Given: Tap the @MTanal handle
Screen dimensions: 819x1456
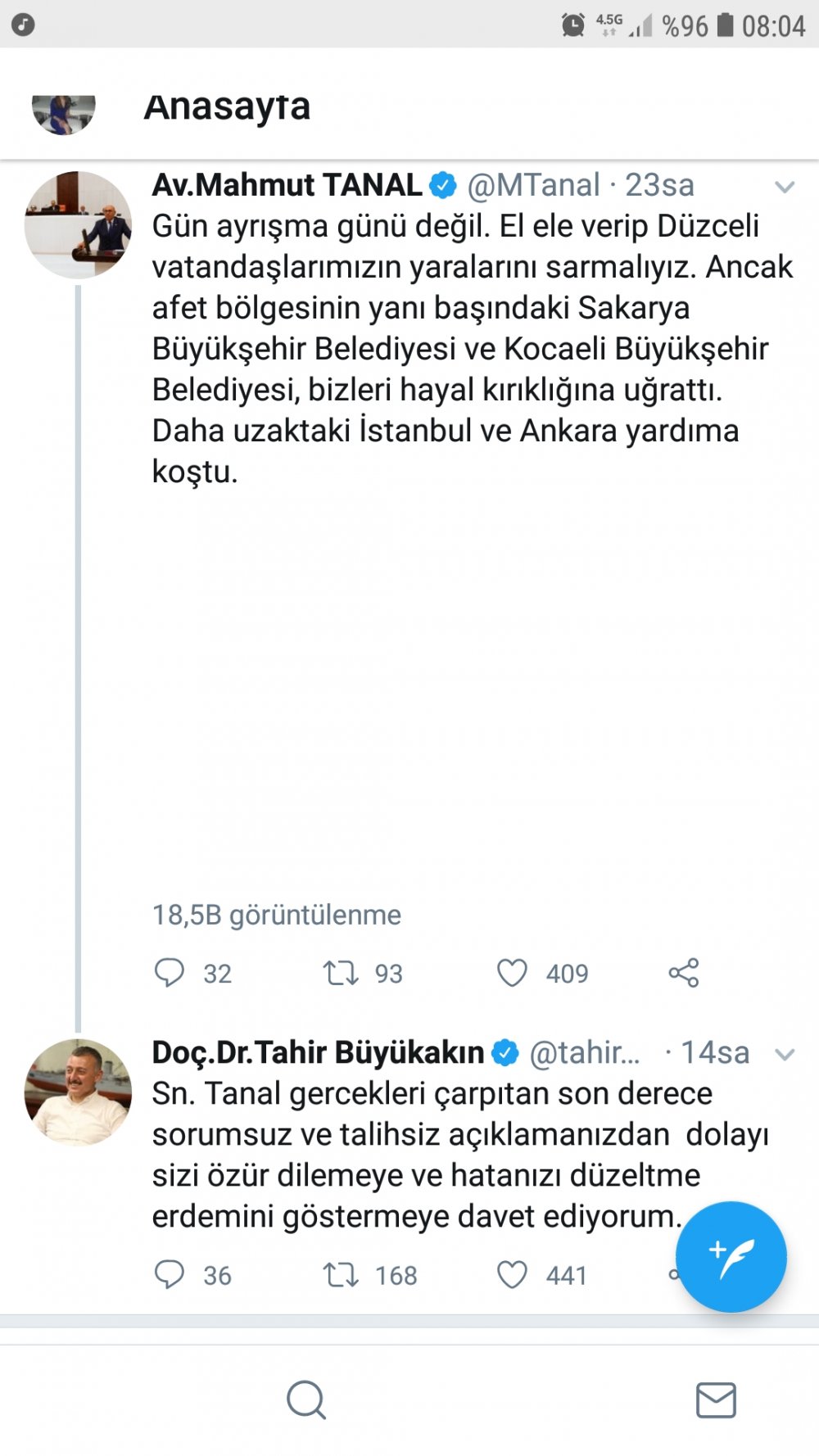Looking at the screenshot, I should (533, 185).
